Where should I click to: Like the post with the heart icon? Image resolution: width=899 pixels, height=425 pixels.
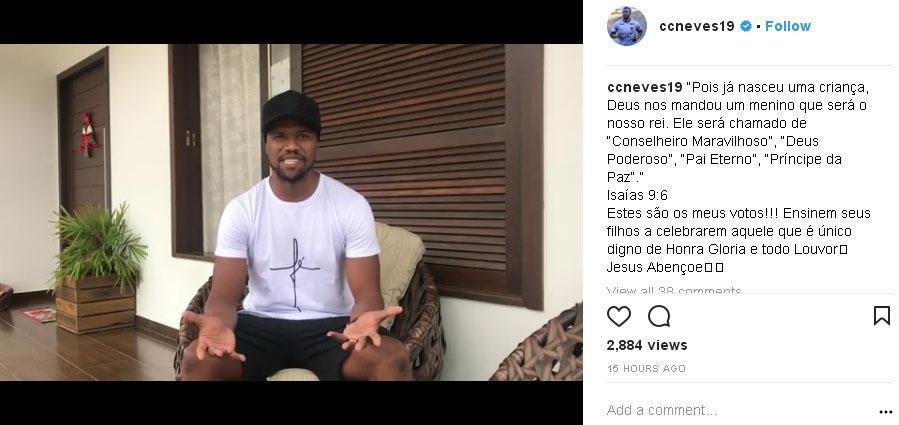pyautogui.click(x=618, y=316)
